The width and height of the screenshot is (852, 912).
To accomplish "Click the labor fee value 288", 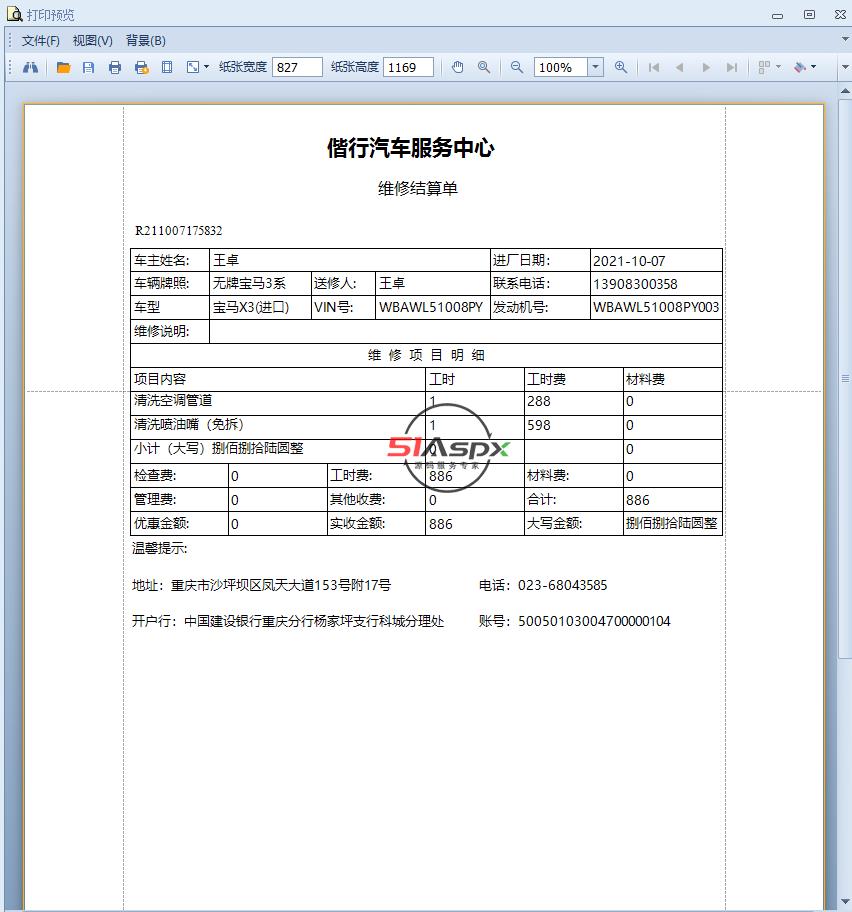I will (x=539, y=401).
